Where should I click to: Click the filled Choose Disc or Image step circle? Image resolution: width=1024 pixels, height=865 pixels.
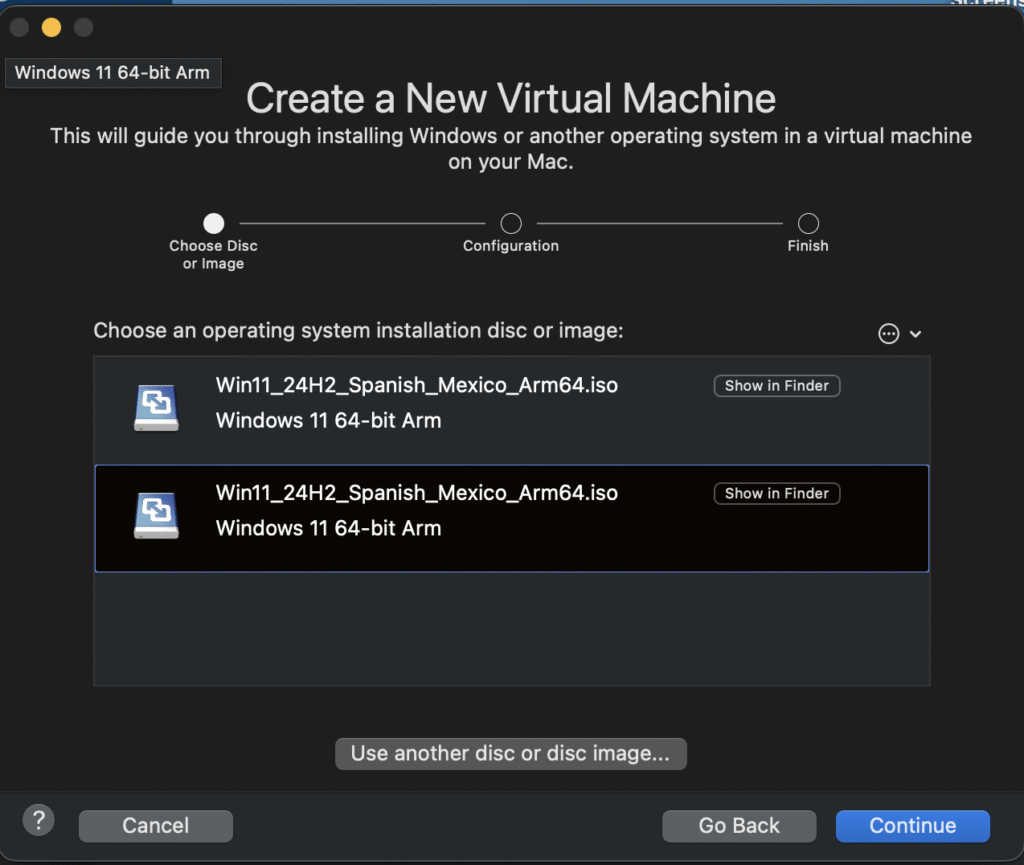[x=213, y=223]
